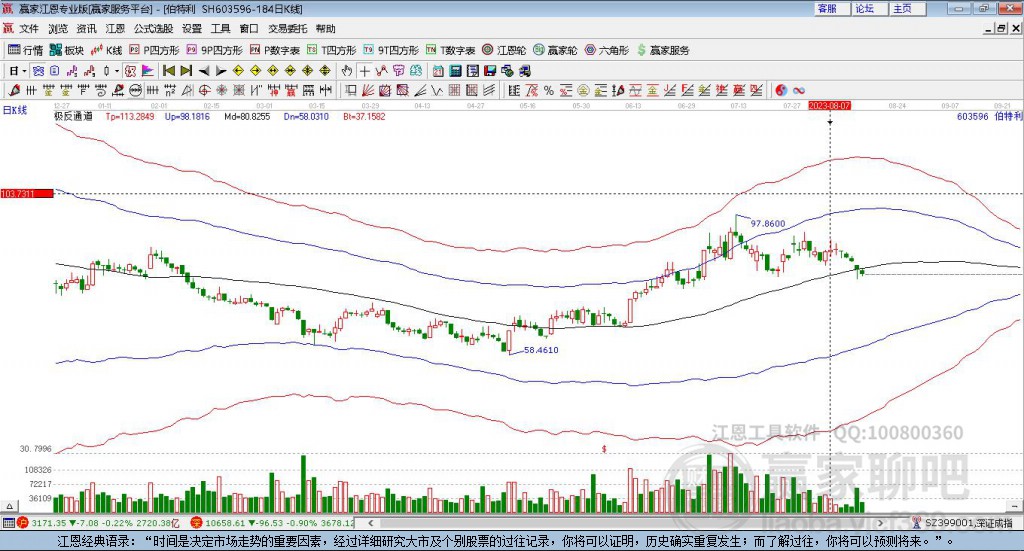Click the 58.4610 low price label
Image resolution: width=1024 pixels, height=551 pixels.
tap(541, 350)
